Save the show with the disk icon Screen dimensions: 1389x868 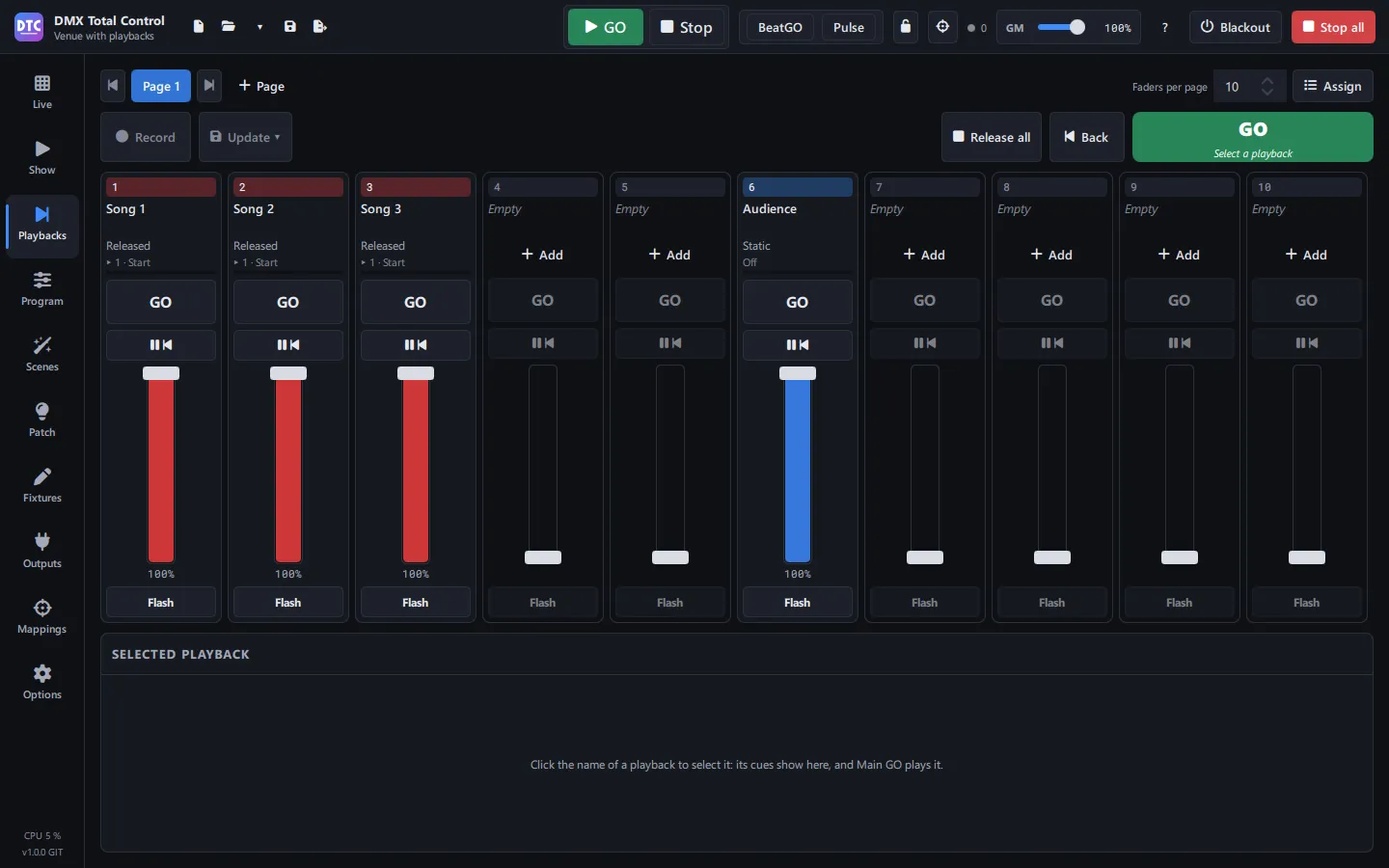click(289, 27)
